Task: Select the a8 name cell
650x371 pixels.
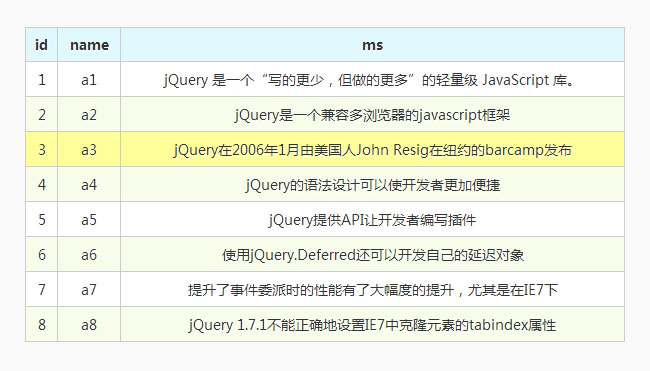Action: pos(89,324)
